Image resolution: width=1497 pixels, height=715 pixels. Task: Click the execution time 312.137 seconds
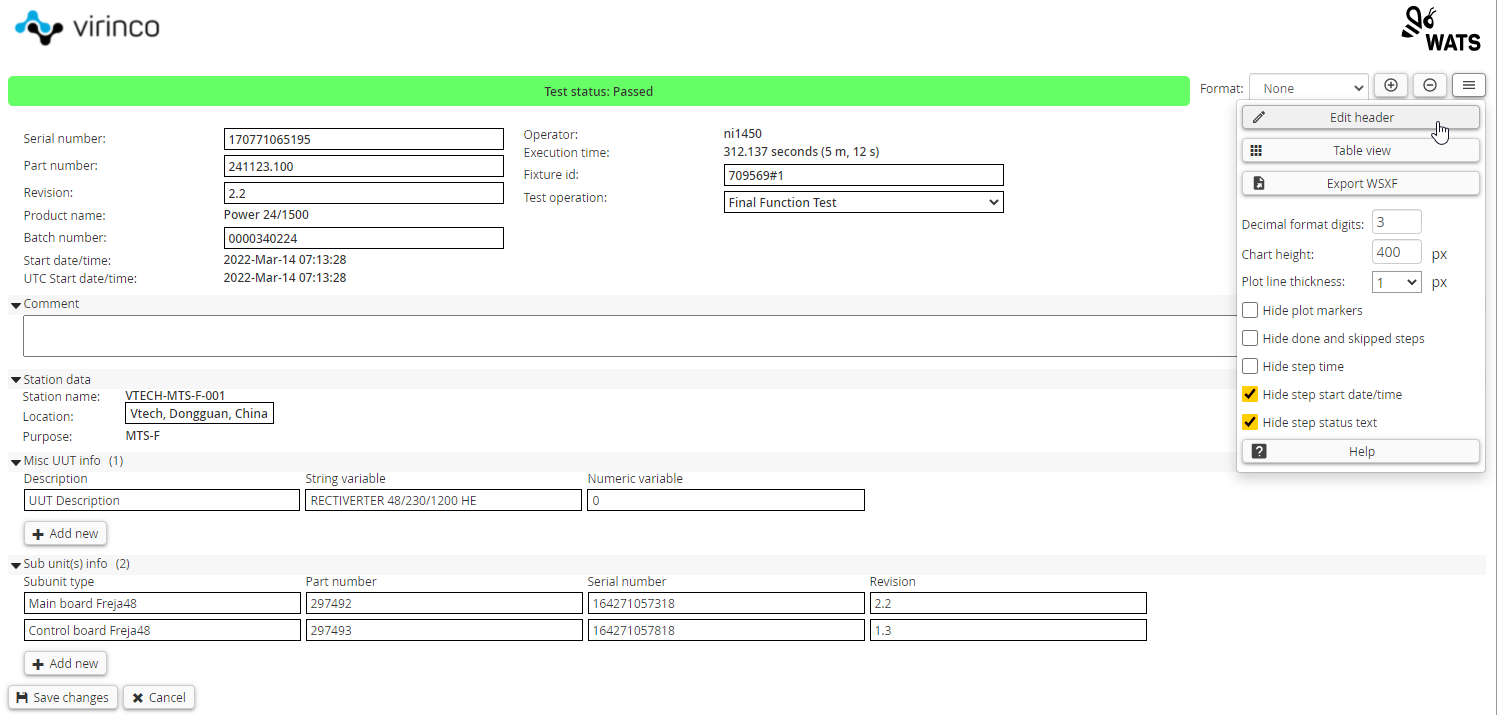pos(801,152)
